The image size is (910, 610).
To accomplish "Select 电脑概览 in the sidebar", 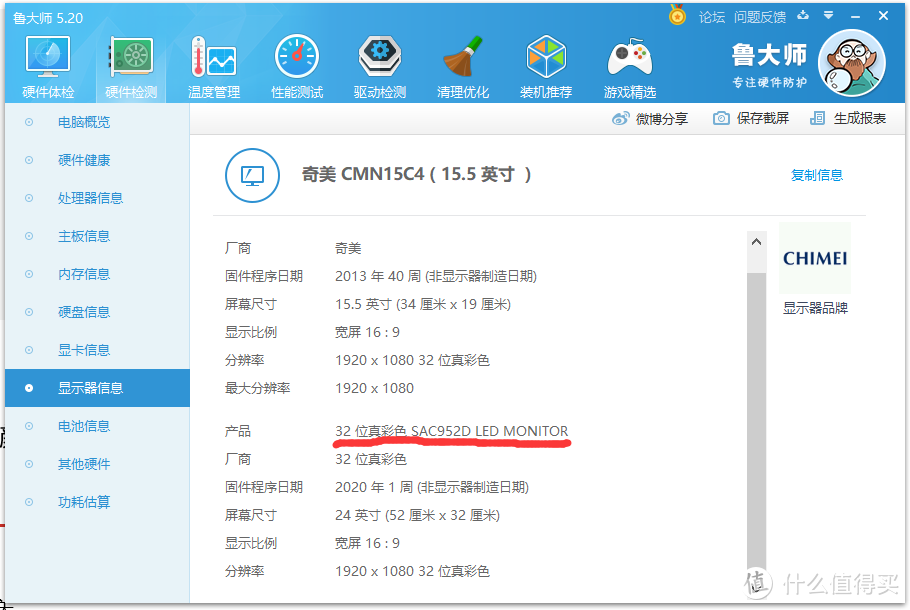I will (x=97, y=122).
